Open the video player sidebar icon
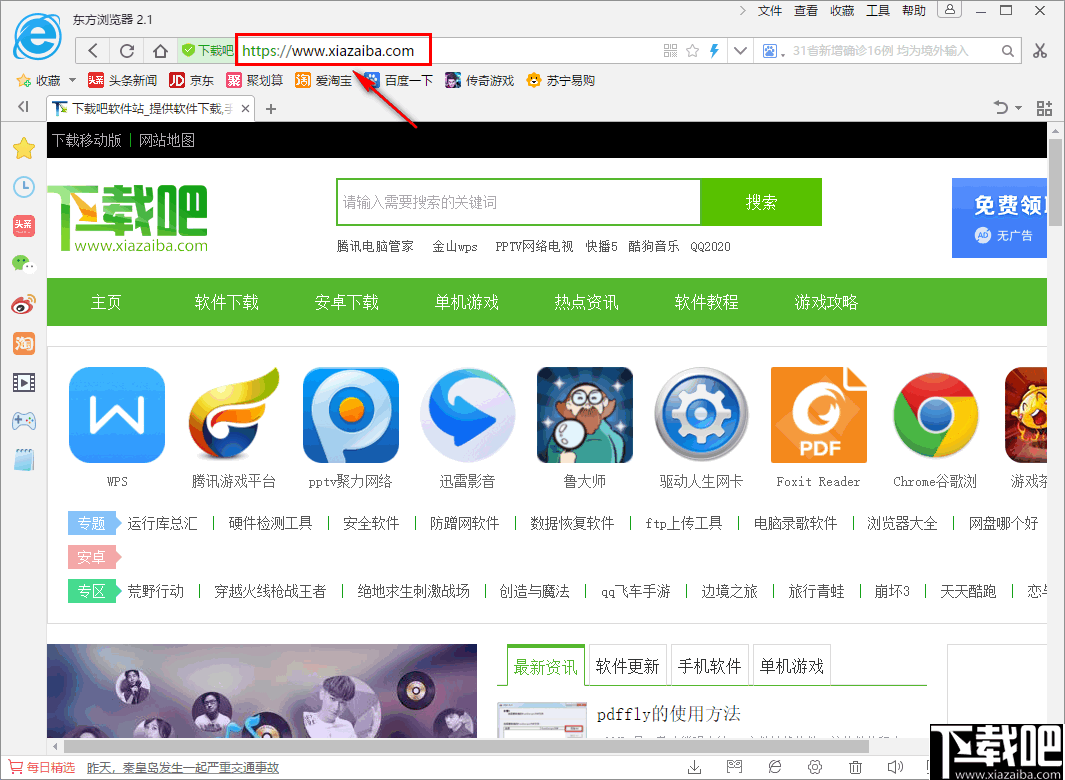Viewport: 1065px width, 780px height. 24,381
